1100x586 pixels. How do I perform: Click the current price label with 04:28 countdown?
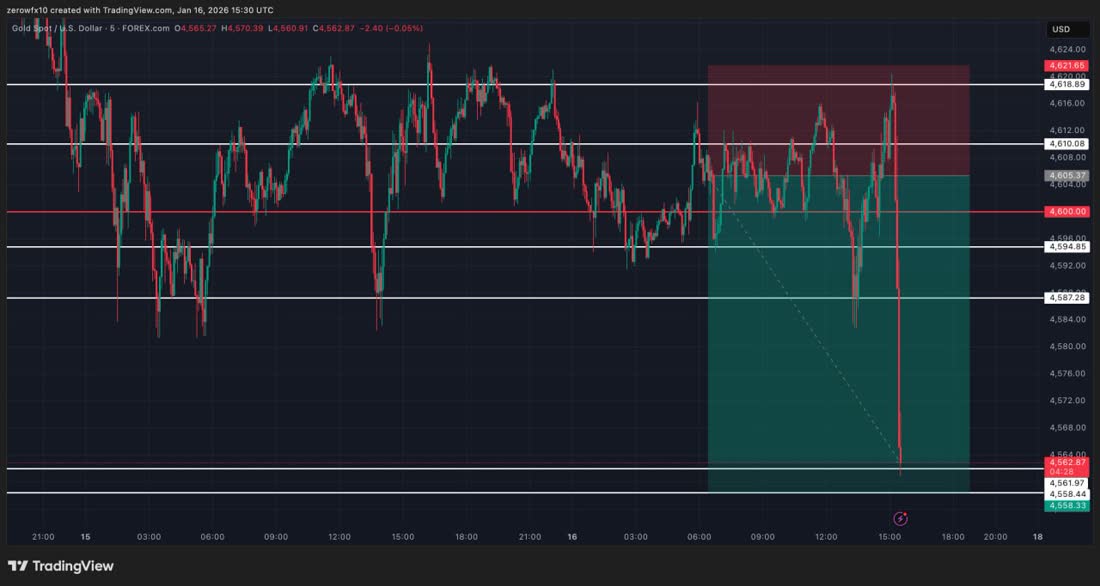[x=1067, y=467]
